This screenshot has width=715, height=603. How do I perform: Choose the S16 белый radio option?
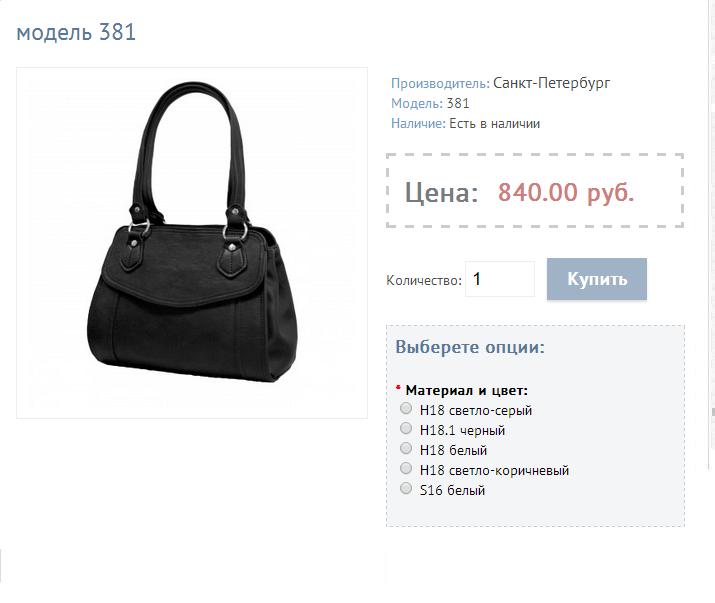[x=406, y=489]
